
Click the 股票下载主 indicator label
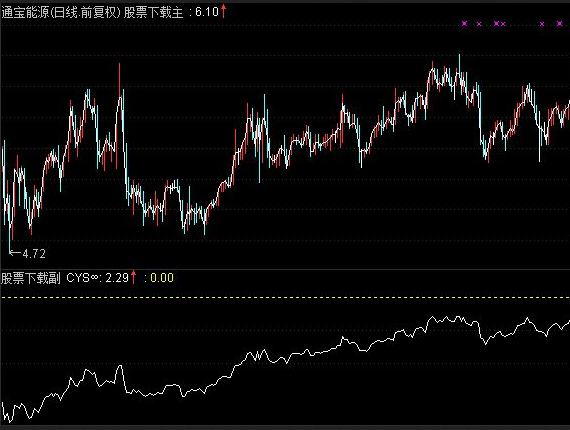pos(153,12)
